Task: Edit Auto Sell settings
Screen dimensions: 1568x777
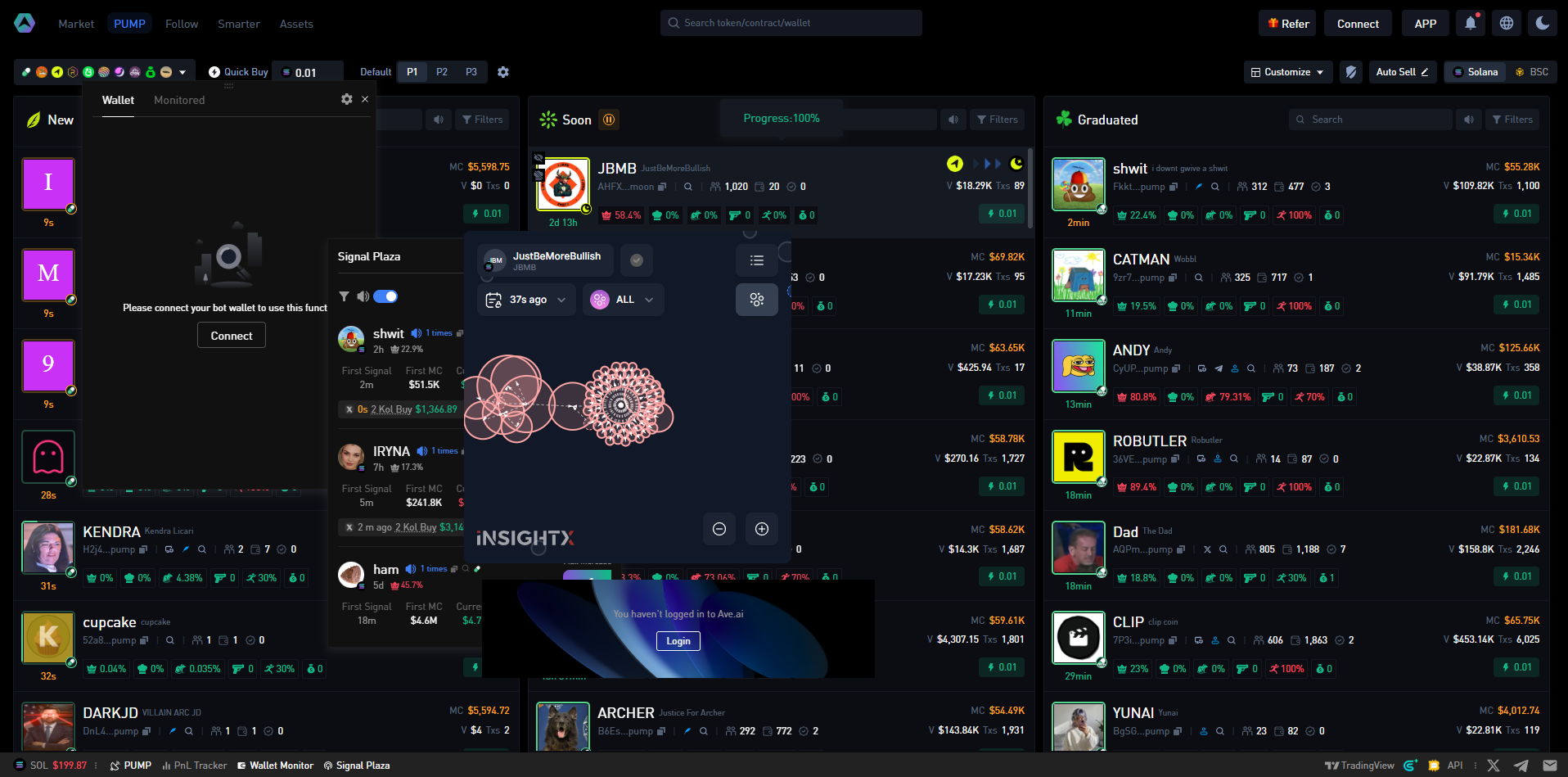Action: click(x=1402, y=72)
